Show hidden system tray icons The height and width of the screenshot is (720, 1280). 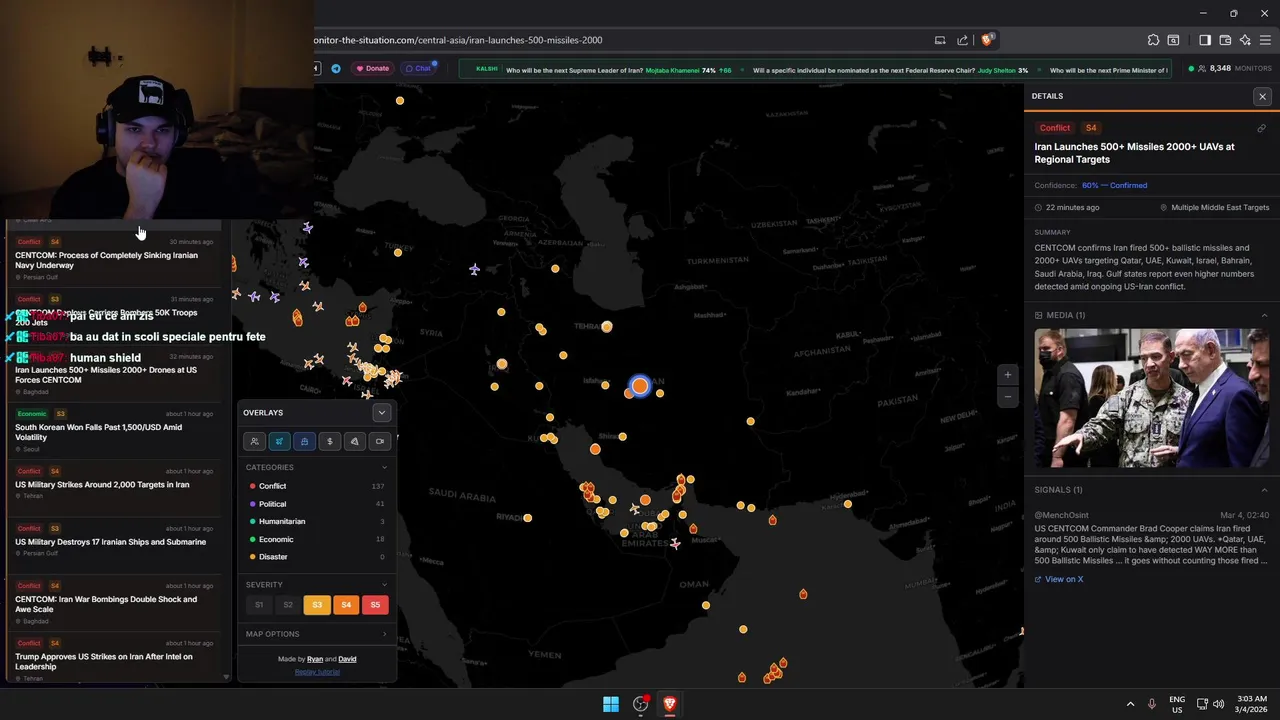pyautogui.click(x=1130, y=704)
